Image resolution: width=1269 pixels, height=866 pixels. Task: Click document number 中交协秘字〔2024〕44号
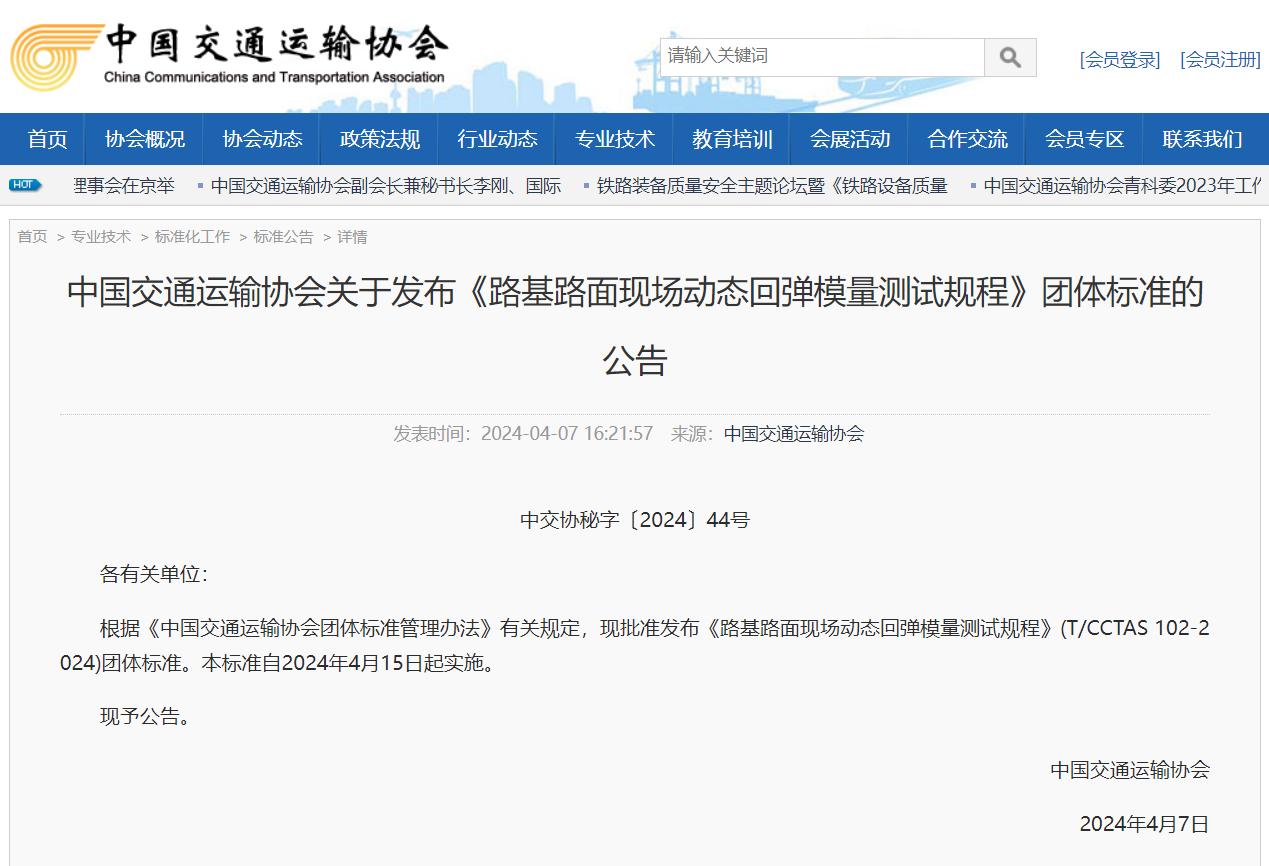[635, 520]
